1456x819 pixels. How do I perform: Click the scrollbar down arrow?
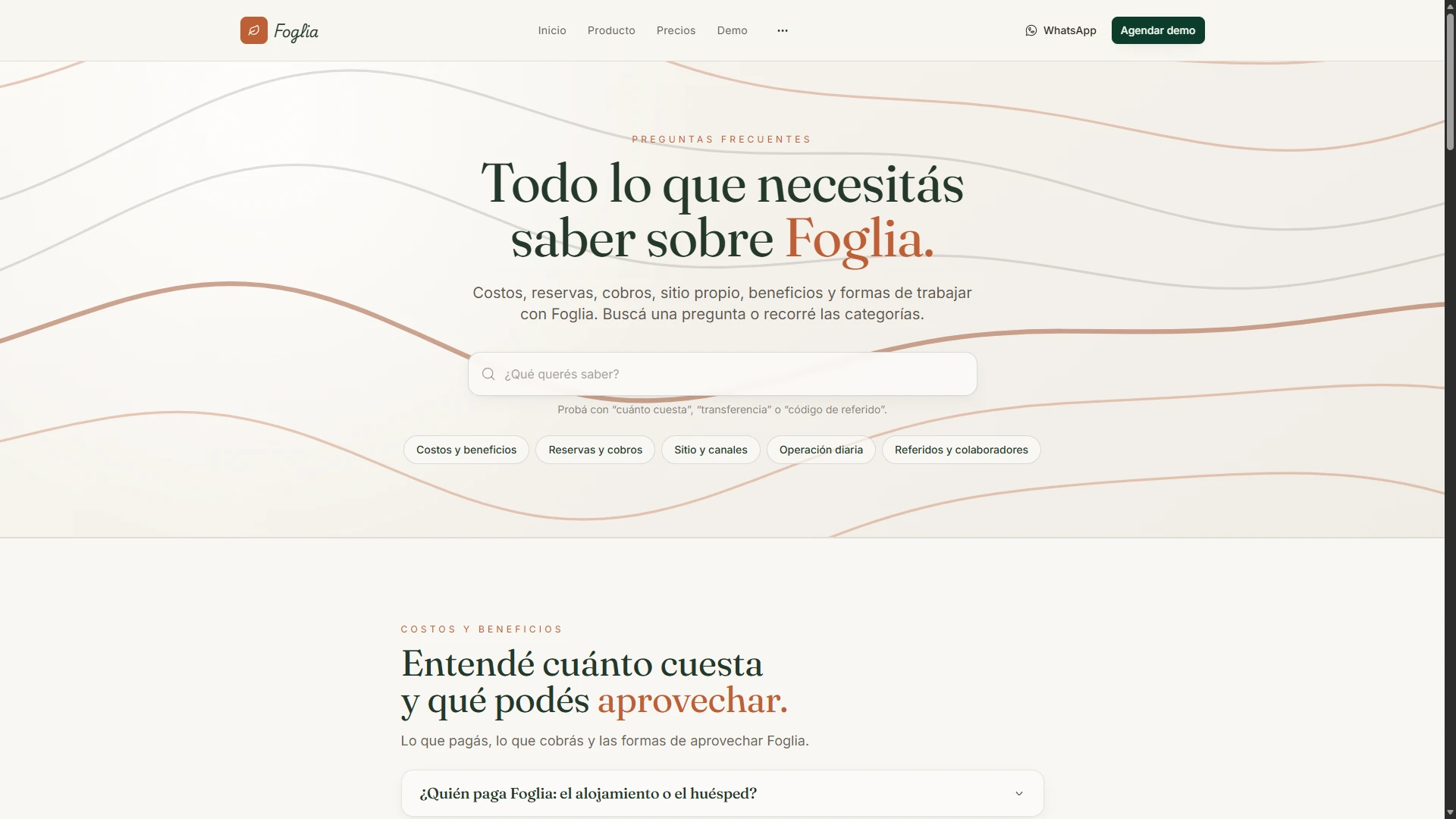point(1450,813)
